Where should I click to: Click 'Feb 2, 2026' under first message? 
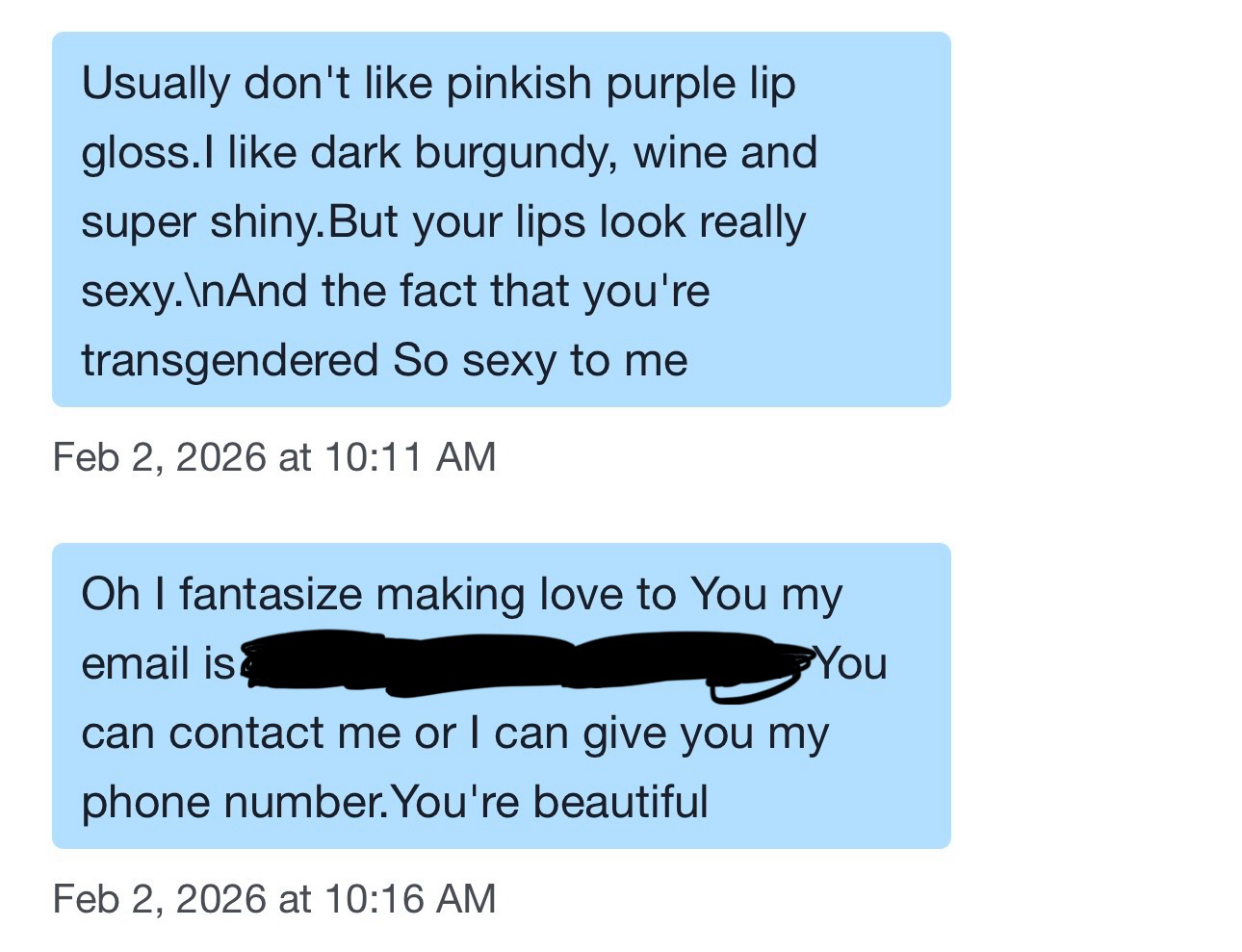pyautogui.click(x=159, y=456)
